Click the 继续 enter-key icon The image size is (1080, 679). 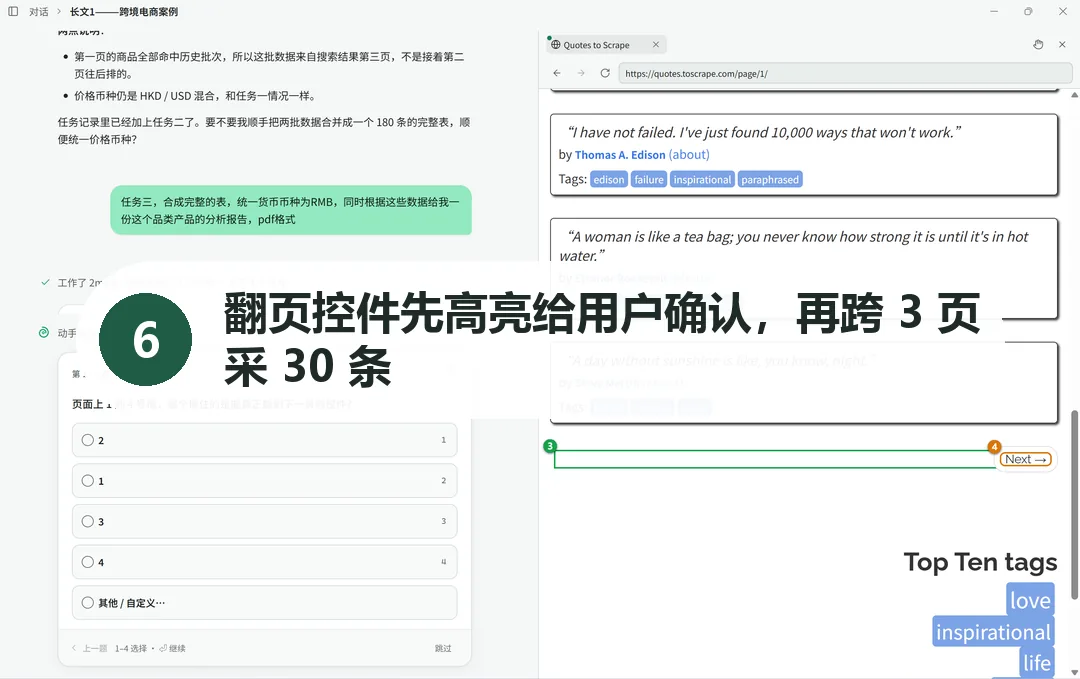163,648
